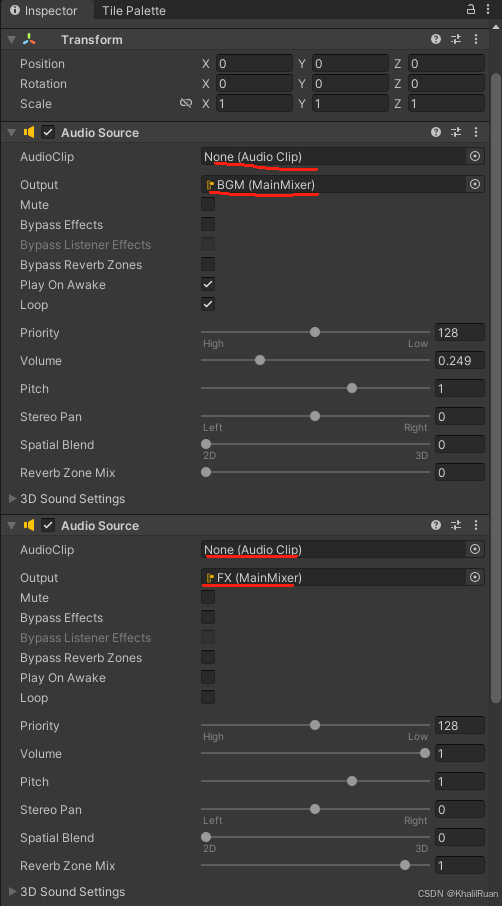Click the FX source Stereo Pan slider handle

(315, 809)
